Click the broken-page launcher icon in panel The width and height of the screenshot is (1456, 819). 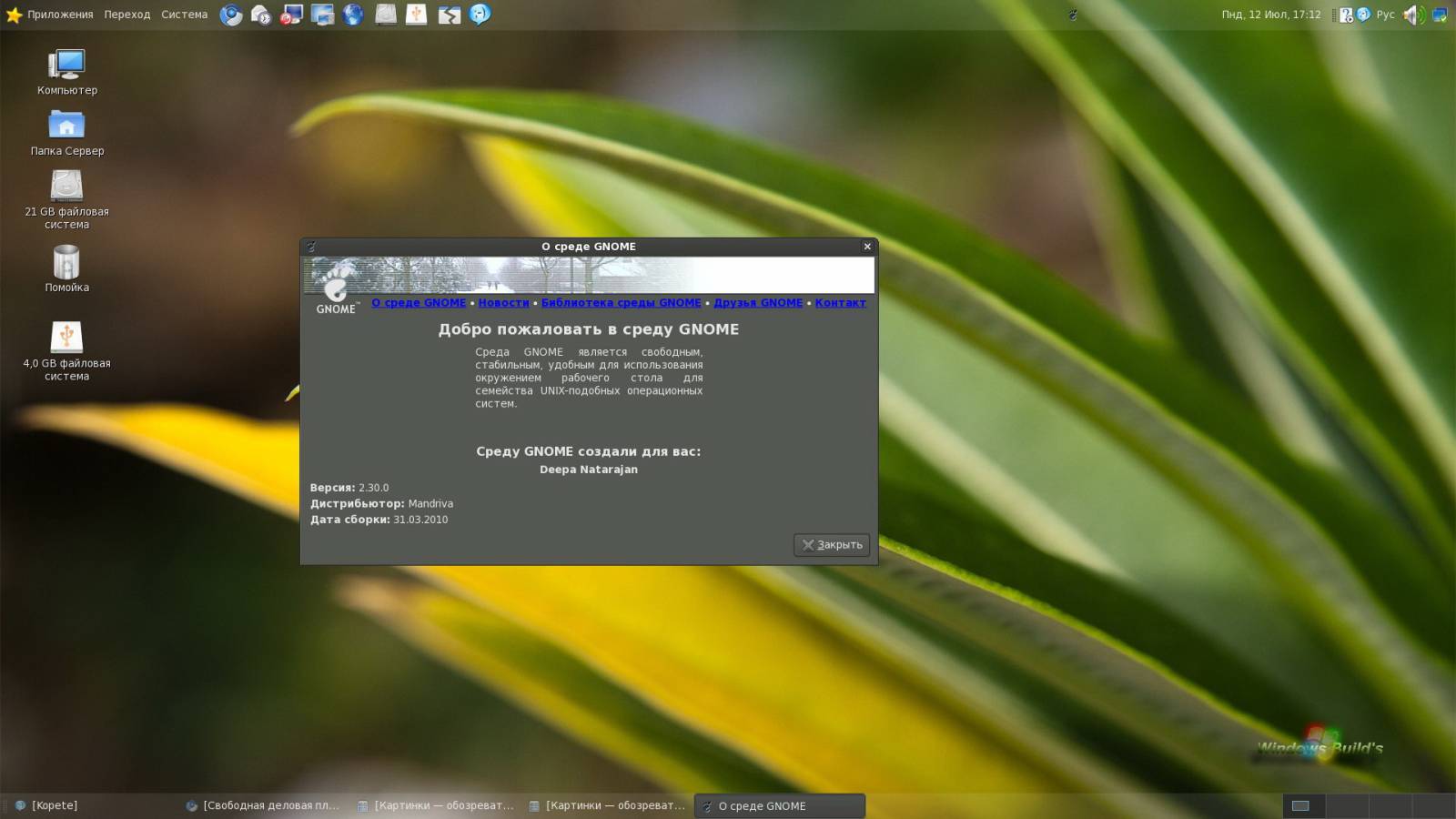449,15
